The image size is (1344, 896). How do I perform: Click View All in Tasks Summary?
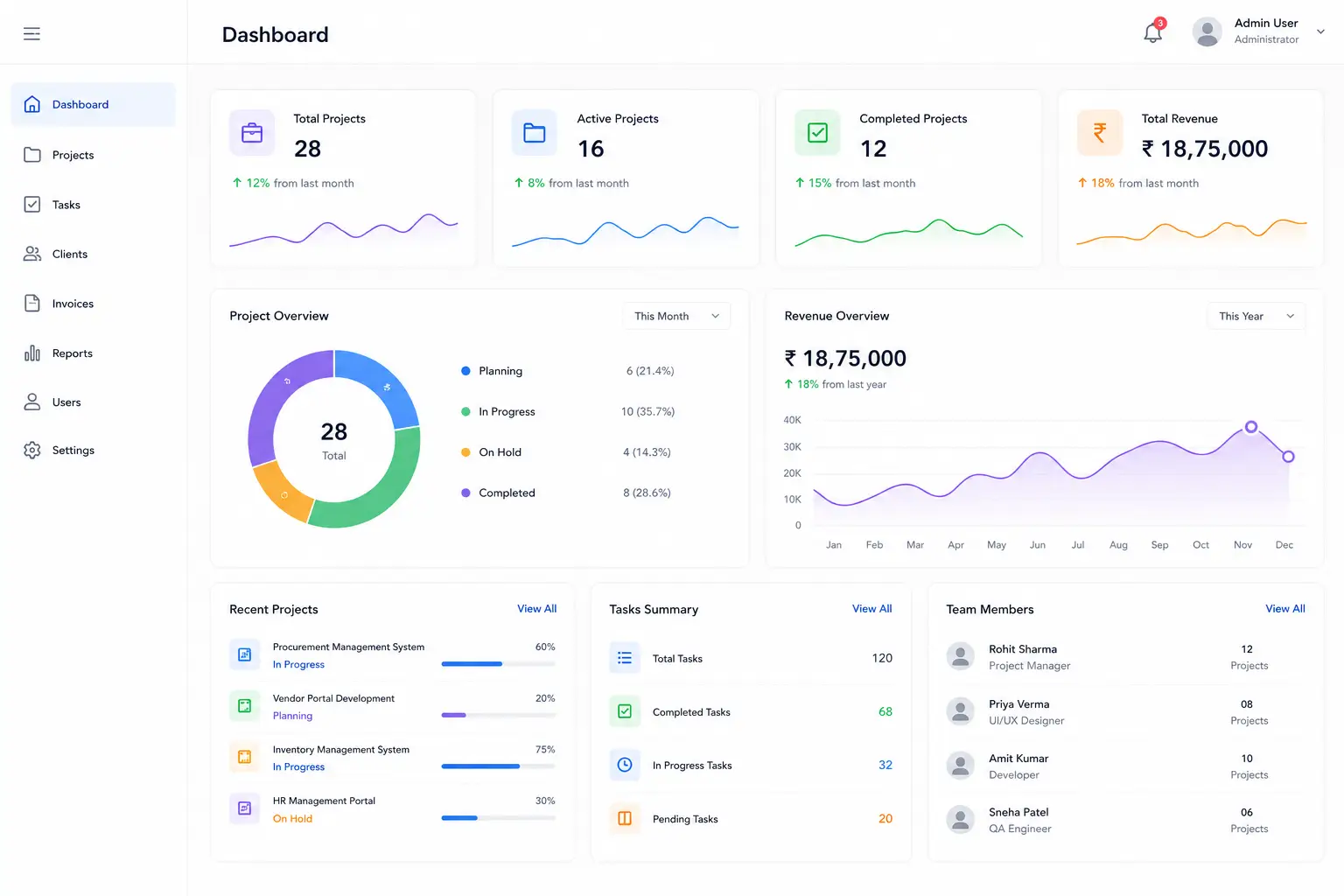(x=871, y=609)
